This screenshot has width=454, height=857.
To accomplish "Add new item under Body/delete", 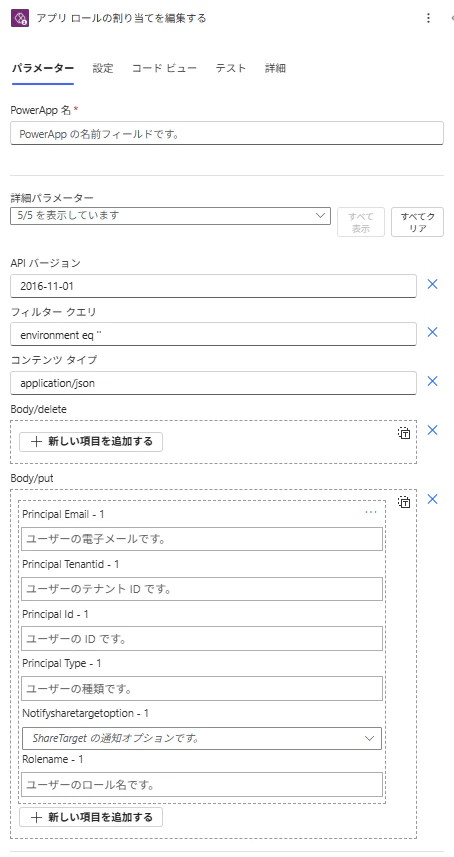I will (91, 442).
